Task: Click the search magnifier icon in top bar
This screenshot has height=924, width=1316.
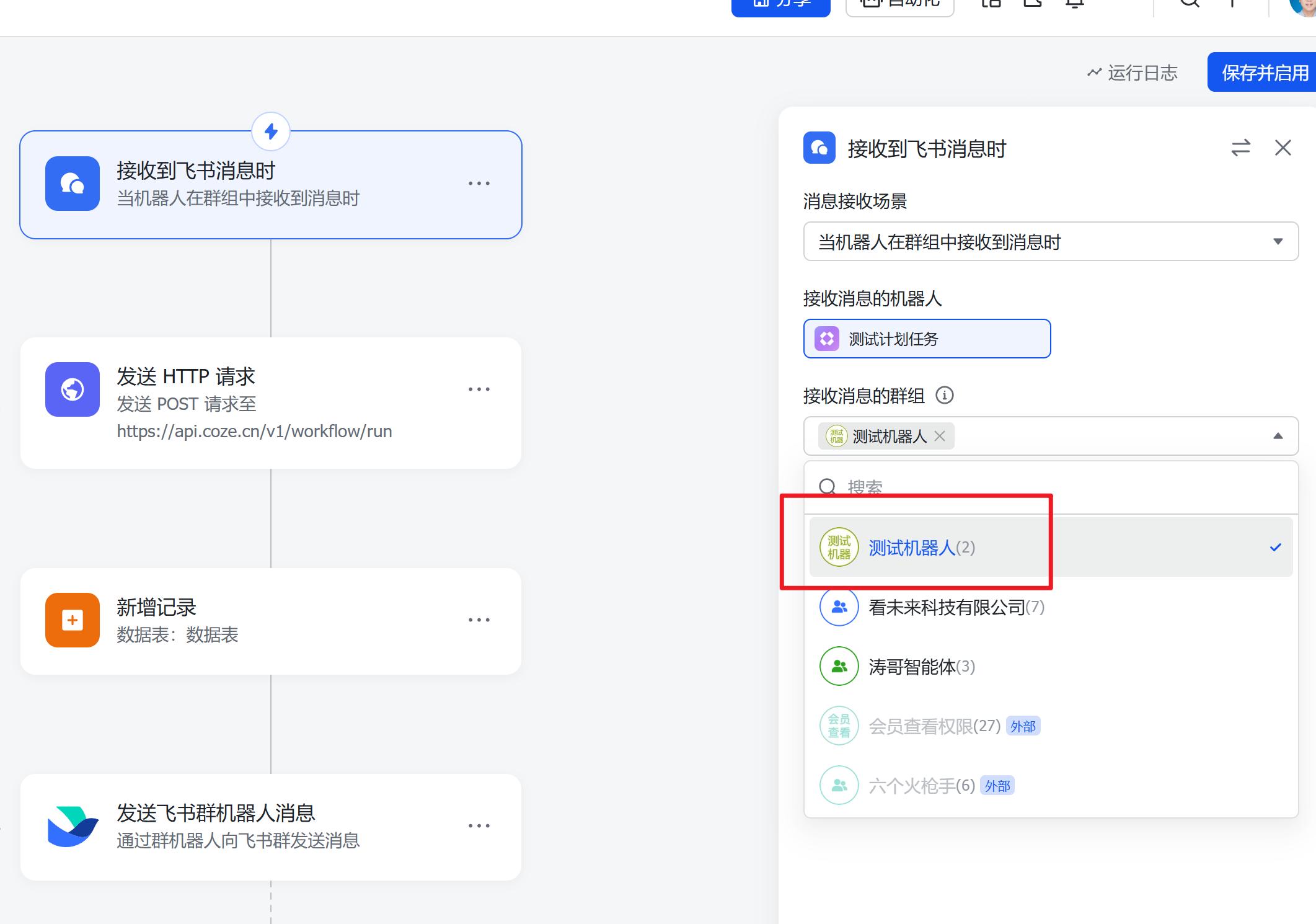Action: (1188, 4)
